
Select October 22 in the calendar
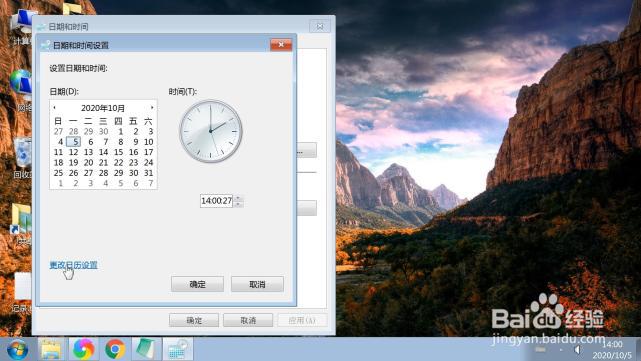(119, 162)
